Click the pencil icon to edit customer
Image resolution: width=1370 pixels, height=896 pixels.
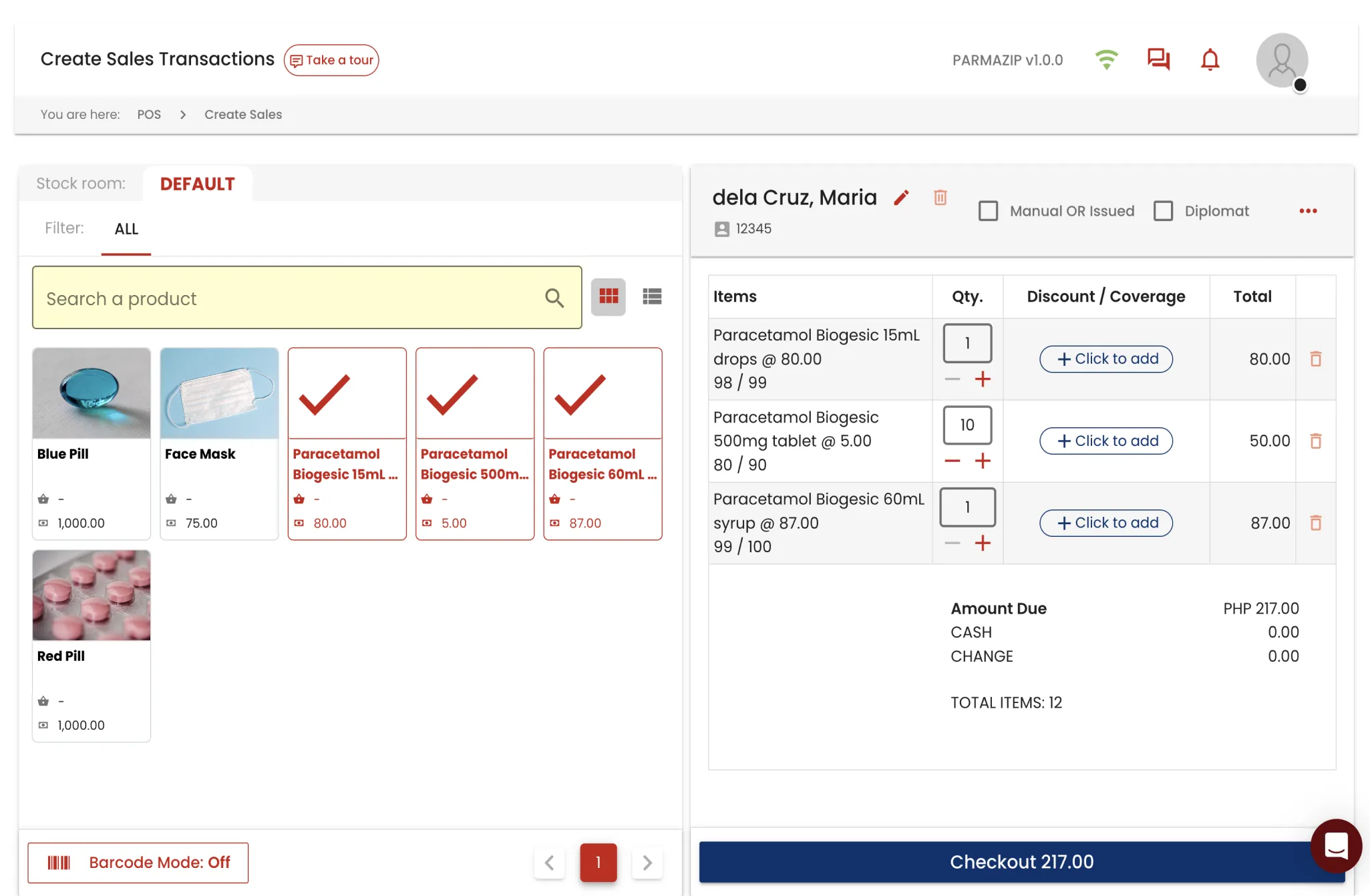901,198
